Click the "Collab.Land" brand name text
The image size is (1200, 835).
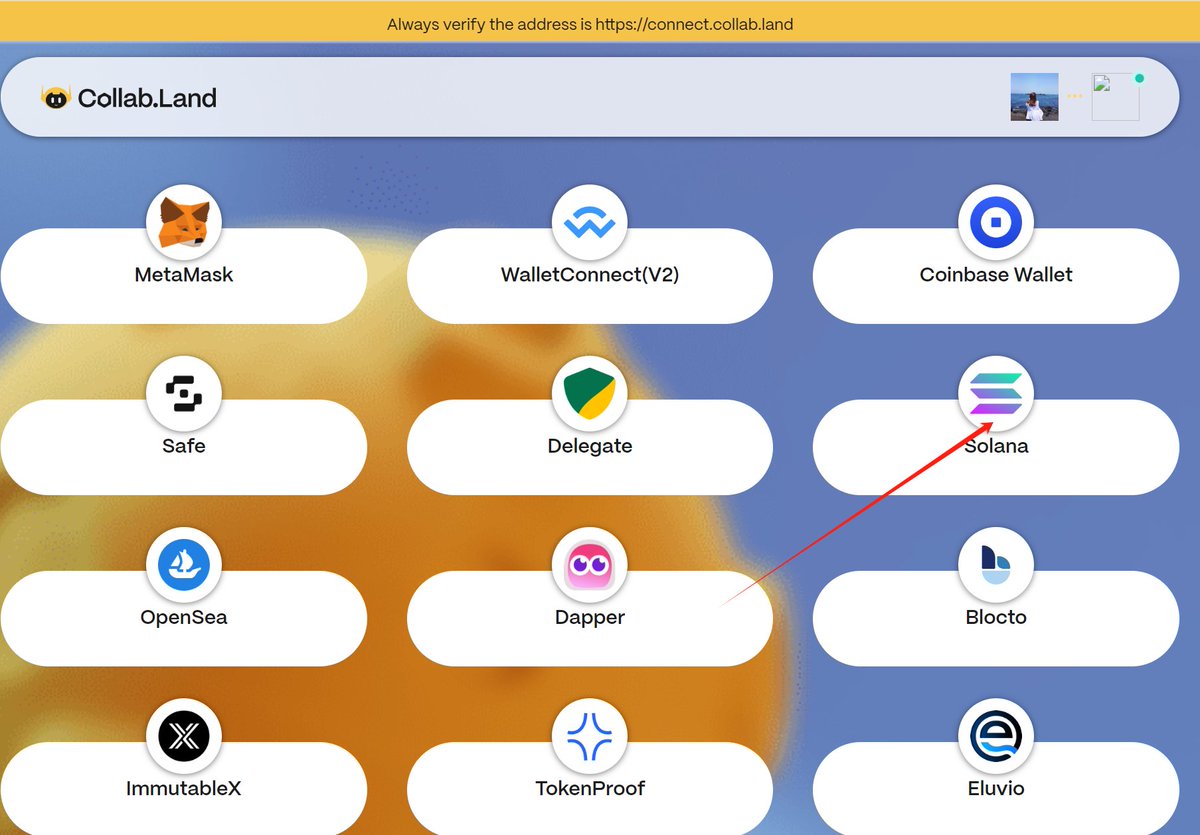click(x=147, y=98)
